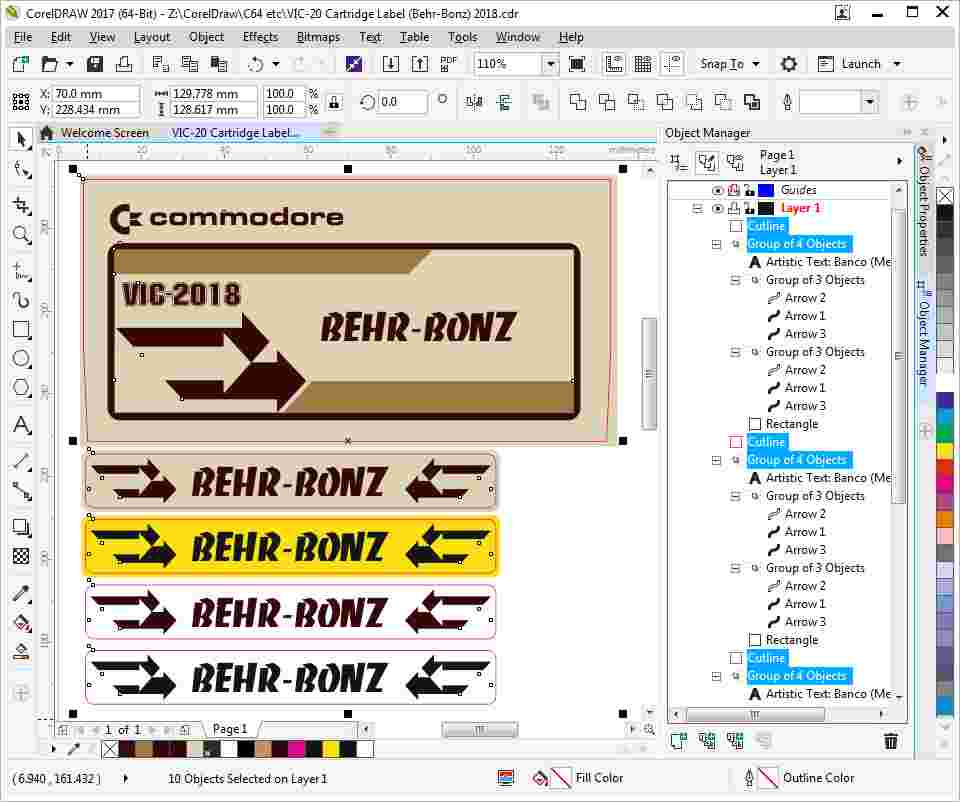This screenshot has width=960, height=802.
Task: Select the Pick tool
Action: (21, 140)
